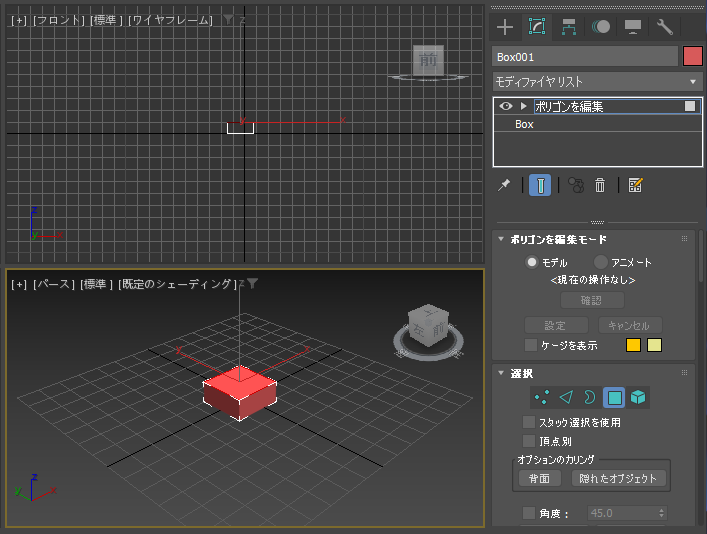This screenshot has width=707, height=534.
Task: Open the モディファイヤ リスト dropdown
Action: pyautogui.click(x=597, y=82)
